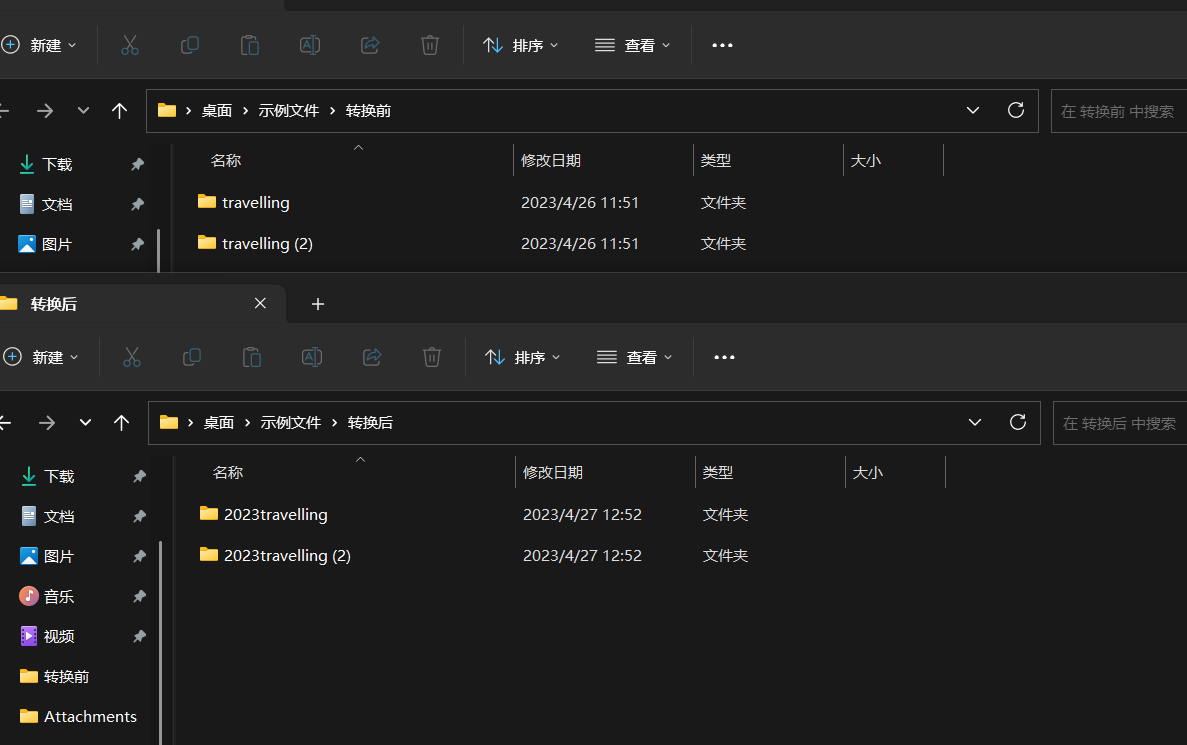1187x745 pixels.
Task: Click the Cut icon in the toolbar
Action: pos(129,44)
